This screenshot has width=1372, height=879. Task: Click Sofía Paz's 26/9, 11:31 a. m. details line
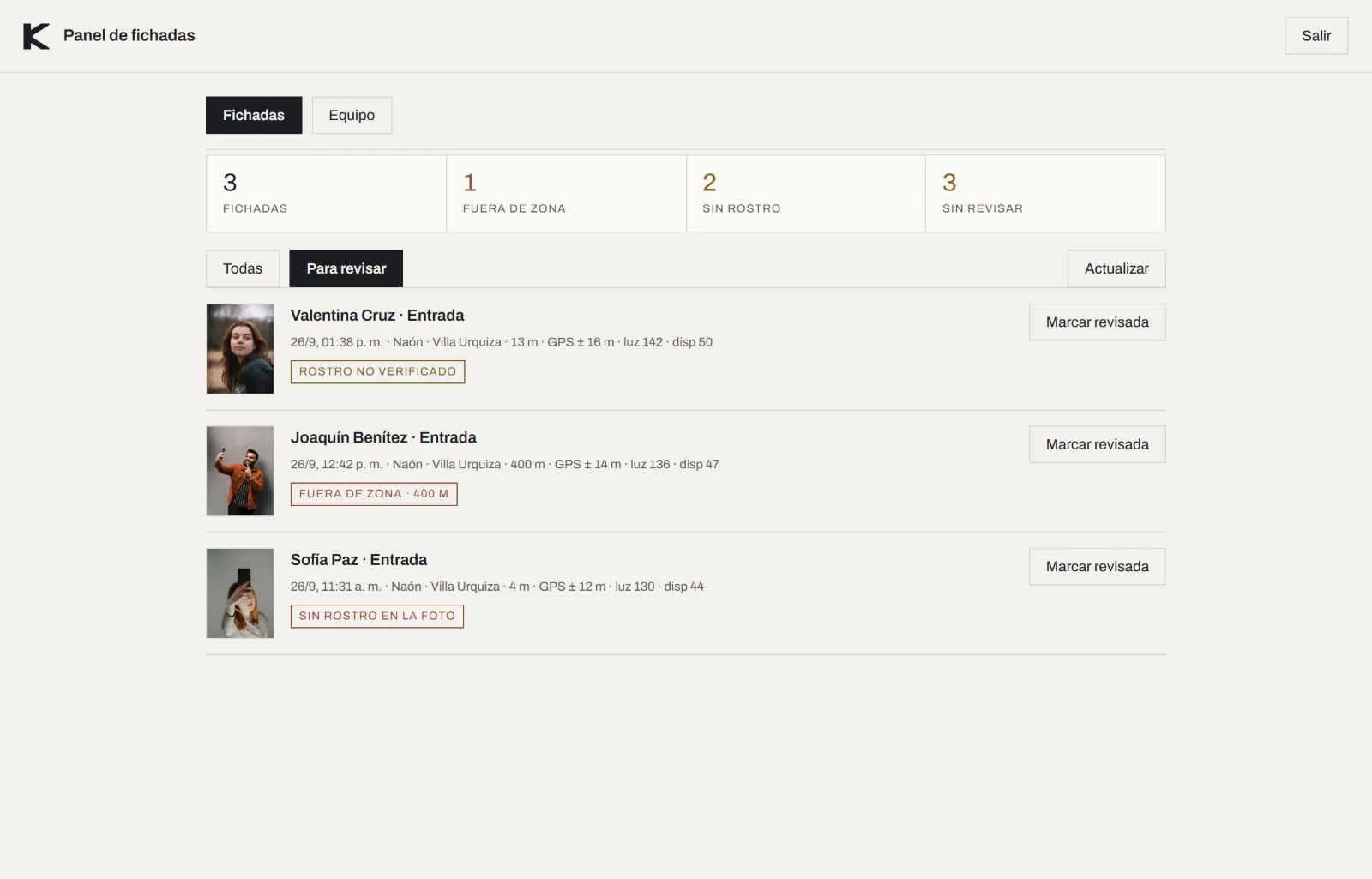click(497, 587)
